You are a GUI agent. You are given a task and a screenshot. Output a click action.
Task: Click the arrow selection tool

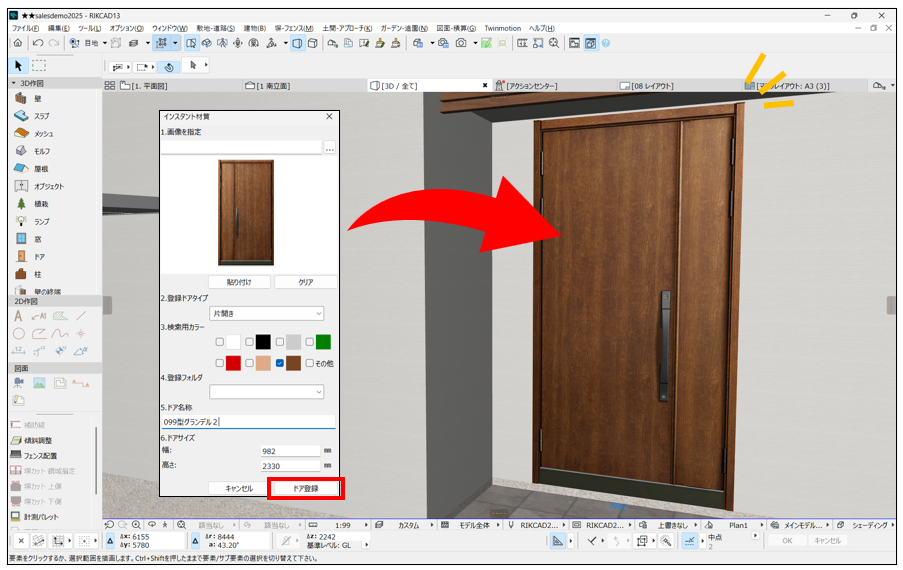coord(18,65)
